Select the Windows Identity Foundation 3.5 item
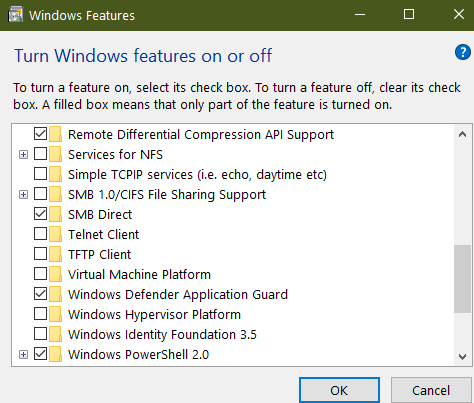Screen dimensions: 474x403 162,334
